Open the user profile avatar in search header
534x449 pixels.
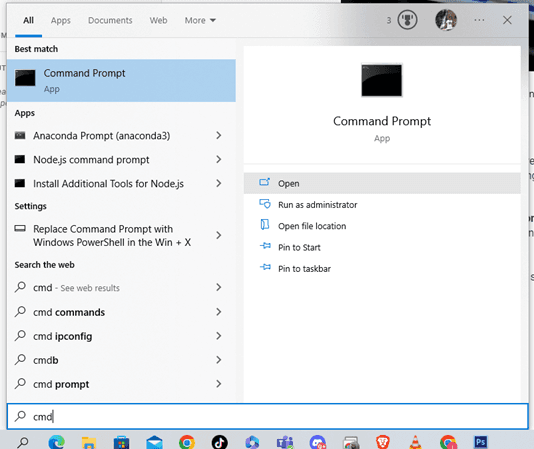[x=446, y=20]
